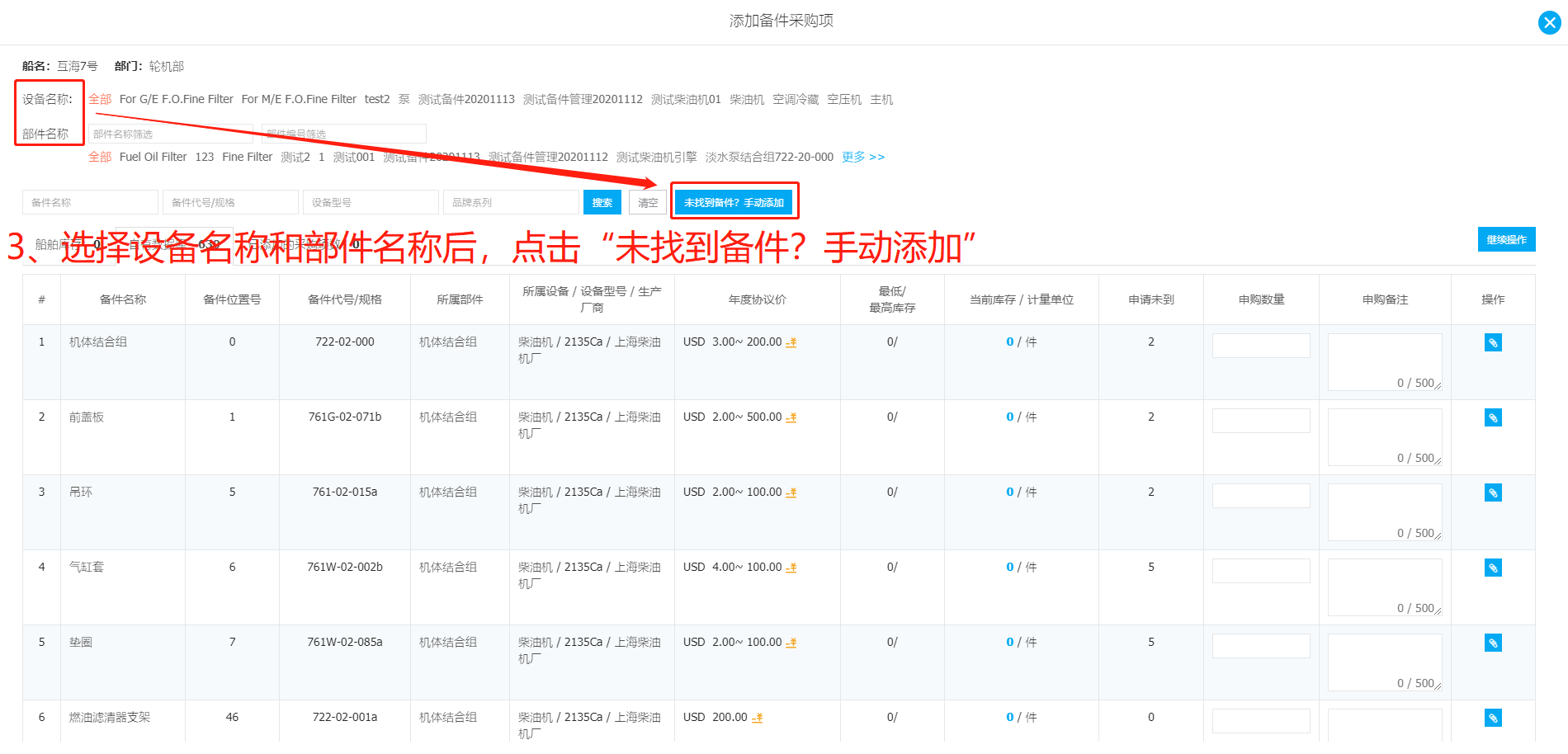The width and height of the screenshot is (1568, 754).
Task: Open price detail icon for 761-02-015a row
Action: coord(791,492)
